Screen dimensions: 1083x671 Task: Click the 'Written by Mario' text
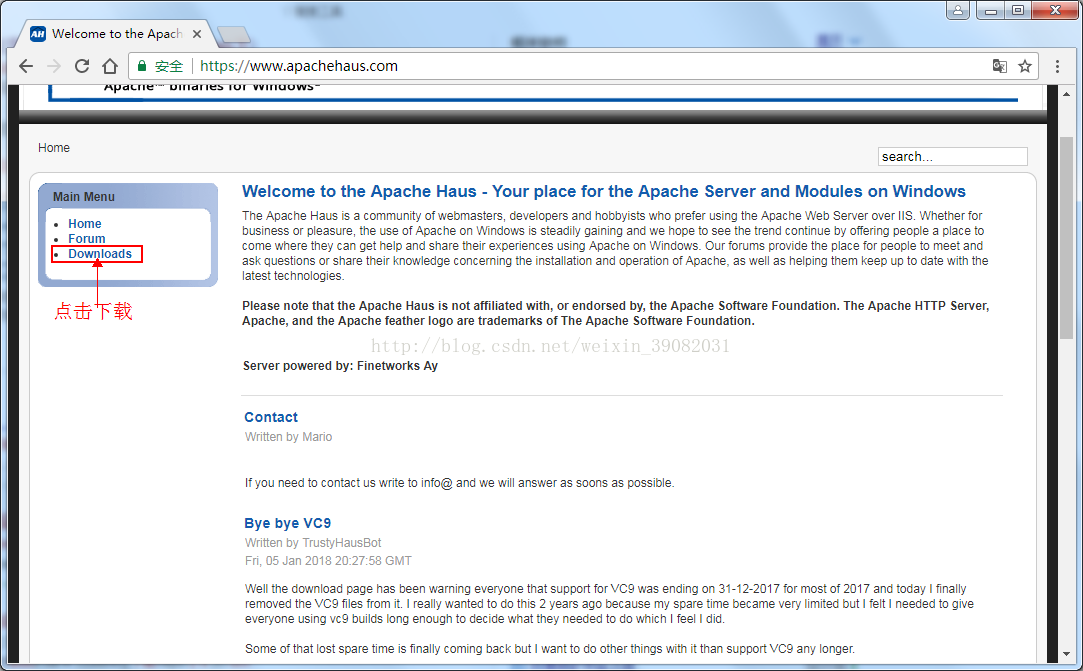tap(288, 437)
